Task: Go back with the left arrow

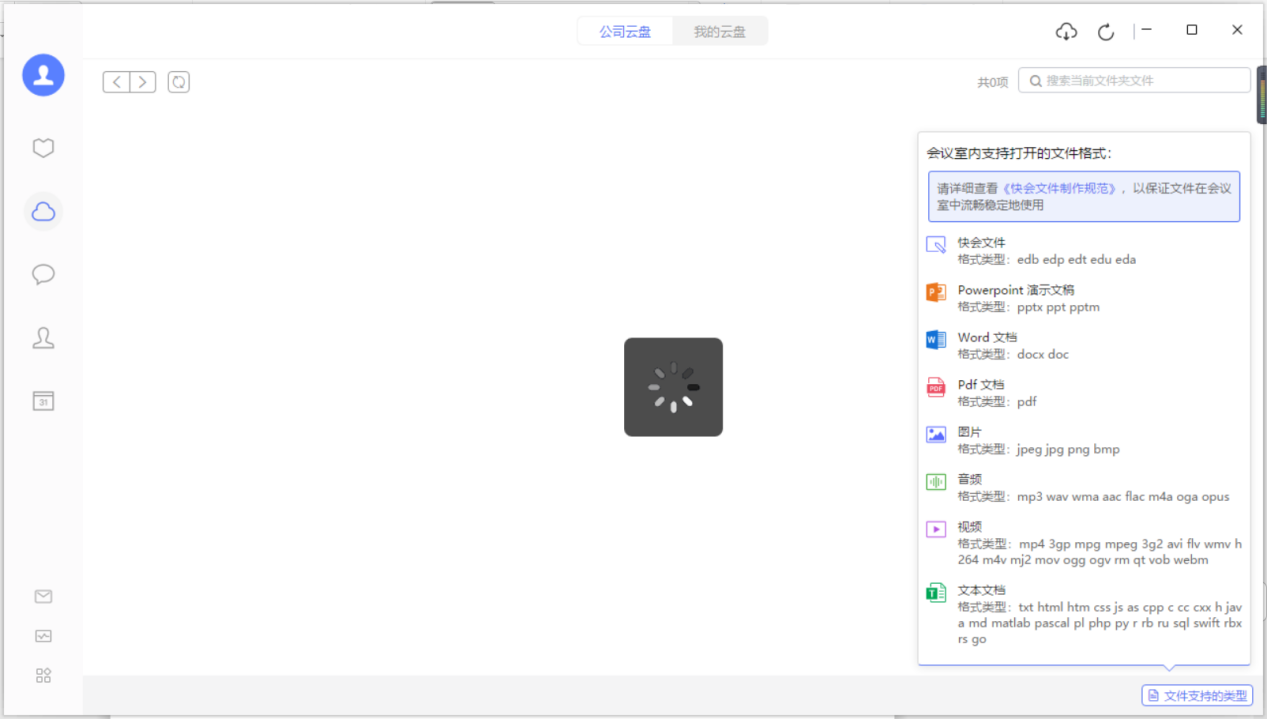Action: click(116, 82)
